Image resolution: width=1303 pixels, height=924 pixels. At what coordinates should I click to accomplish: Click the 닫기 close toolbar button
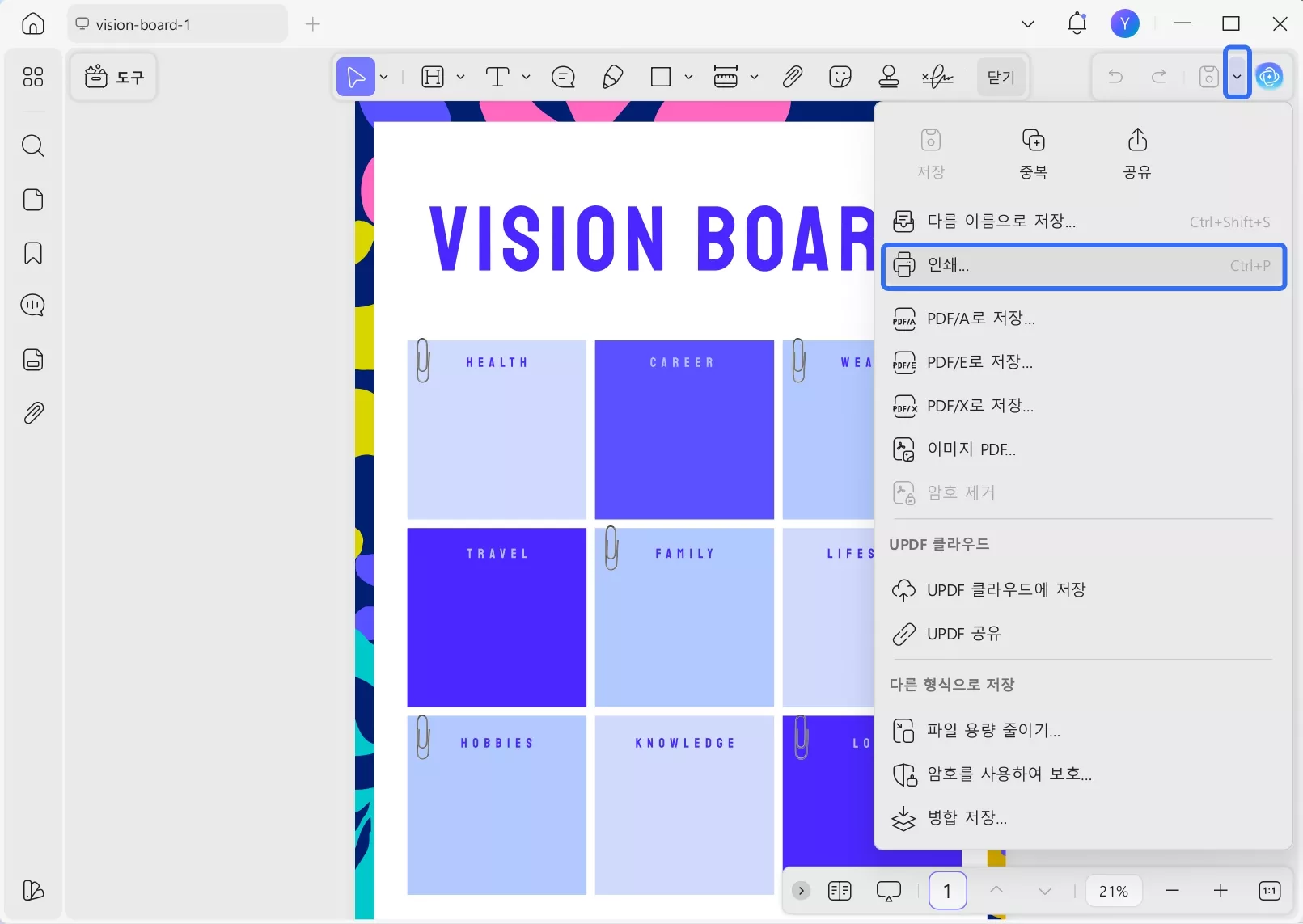tap(1001, 77)
